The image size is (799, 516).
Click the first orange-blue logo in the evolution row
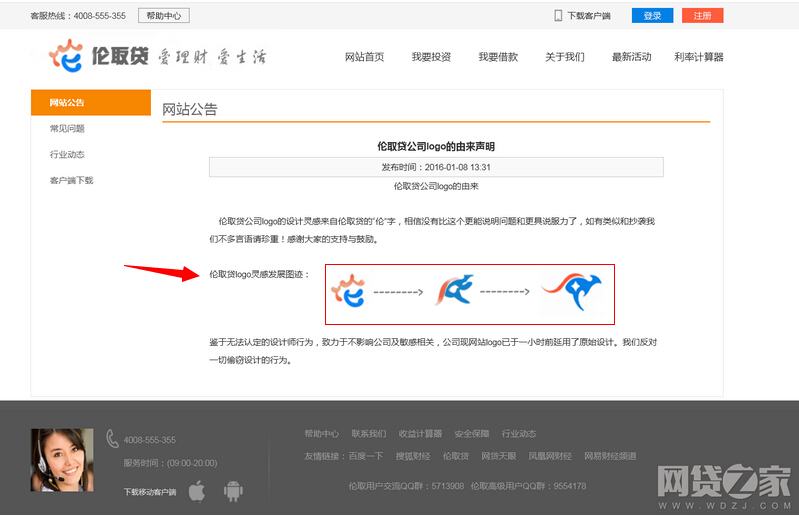[348, 291]
